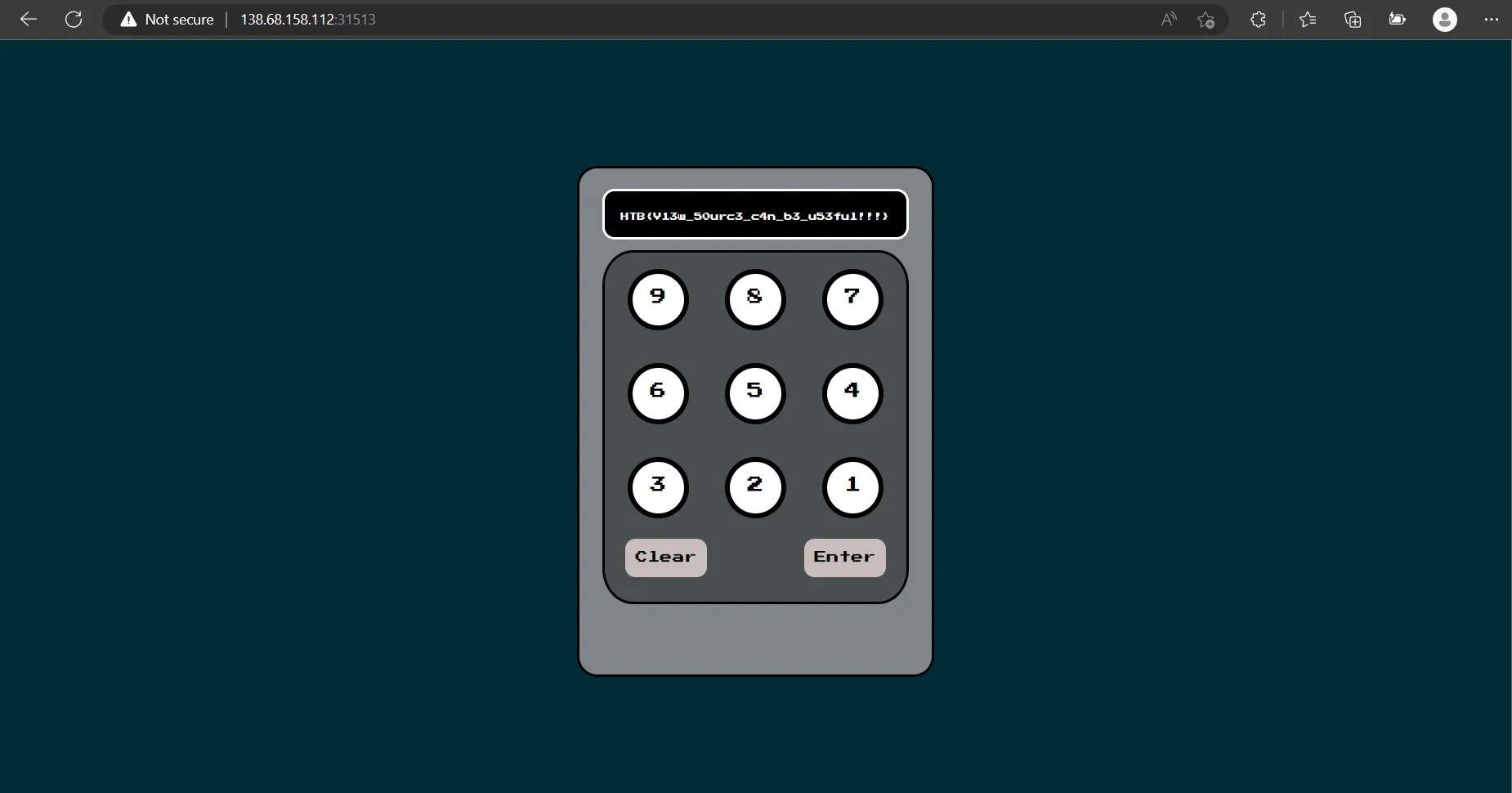The width and height of the screenshot is (1512, 793).
Task: Click the Not secure warning indicator
Action: point(167,20)
